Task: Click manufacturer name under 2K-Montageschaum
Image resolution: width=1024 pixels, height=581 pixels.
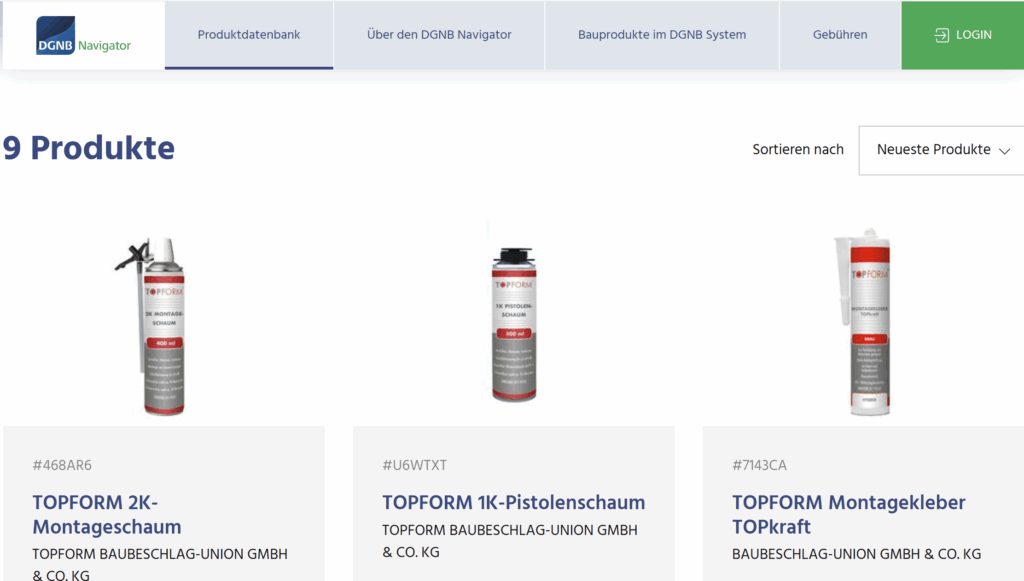Action: (160, 564)
